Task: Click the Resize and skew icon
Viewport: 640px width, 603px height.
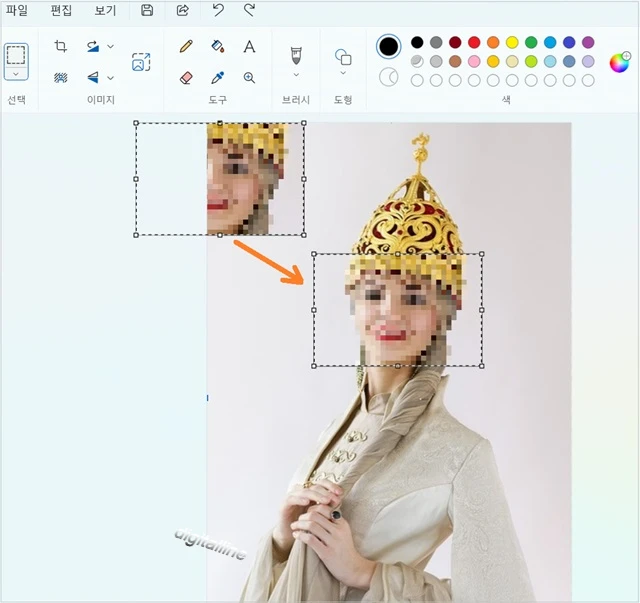Action: coord(93,46)
